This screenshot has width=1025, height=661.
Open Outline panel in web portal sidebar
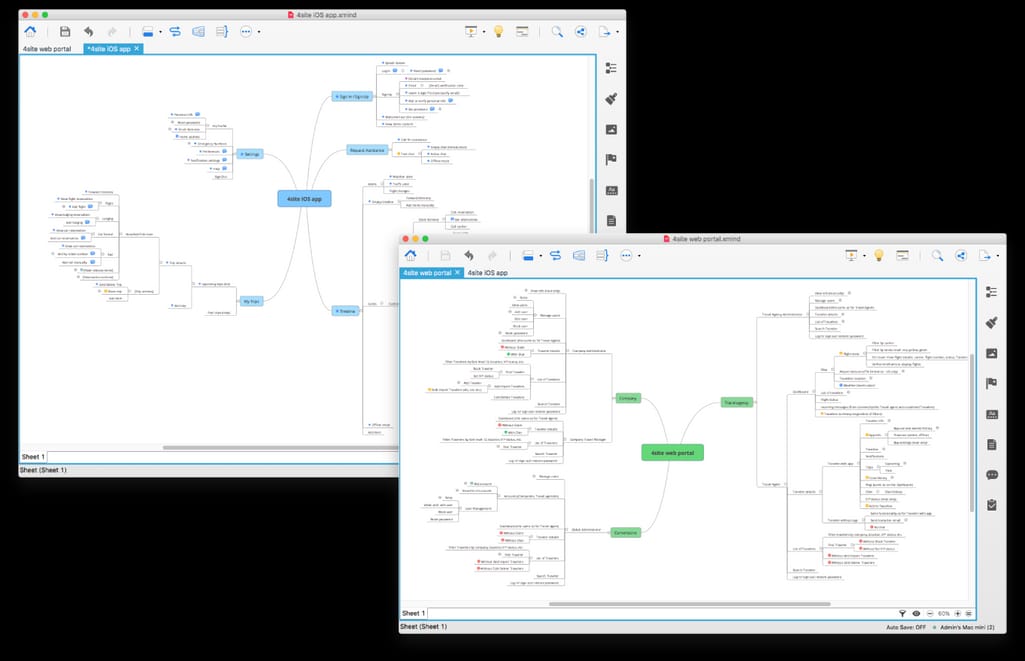point(992,292)
